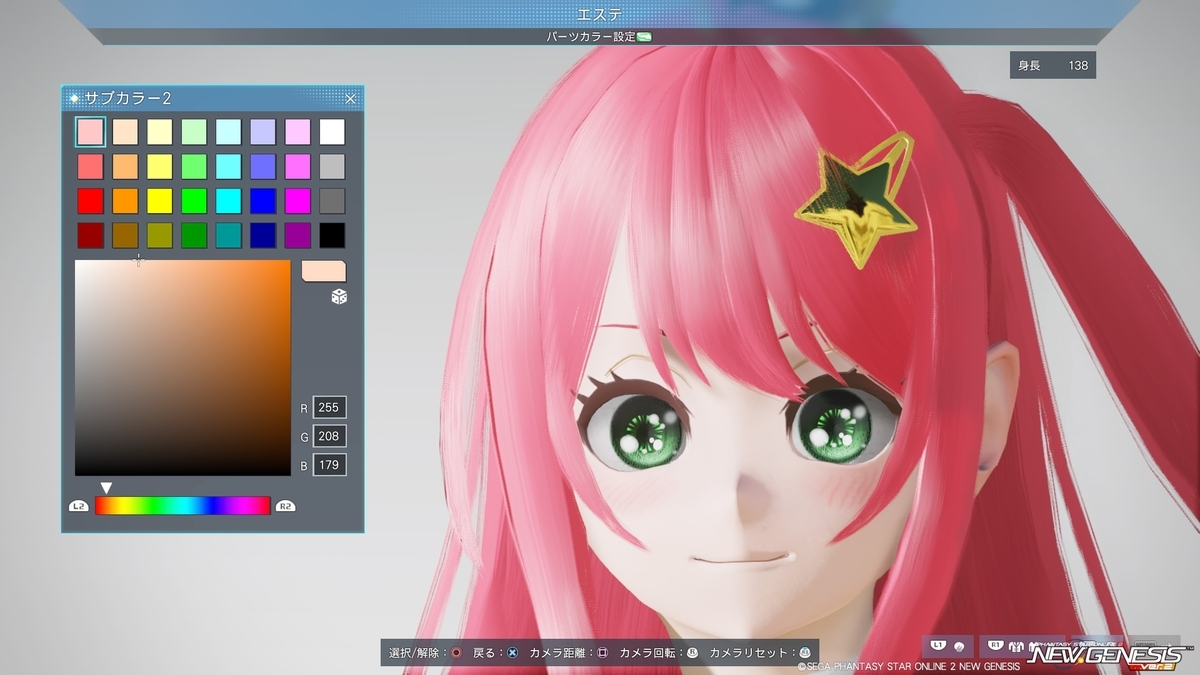Close the サブカラー2 color panel
Screen dimensions: 1200x675
point(351,98)
